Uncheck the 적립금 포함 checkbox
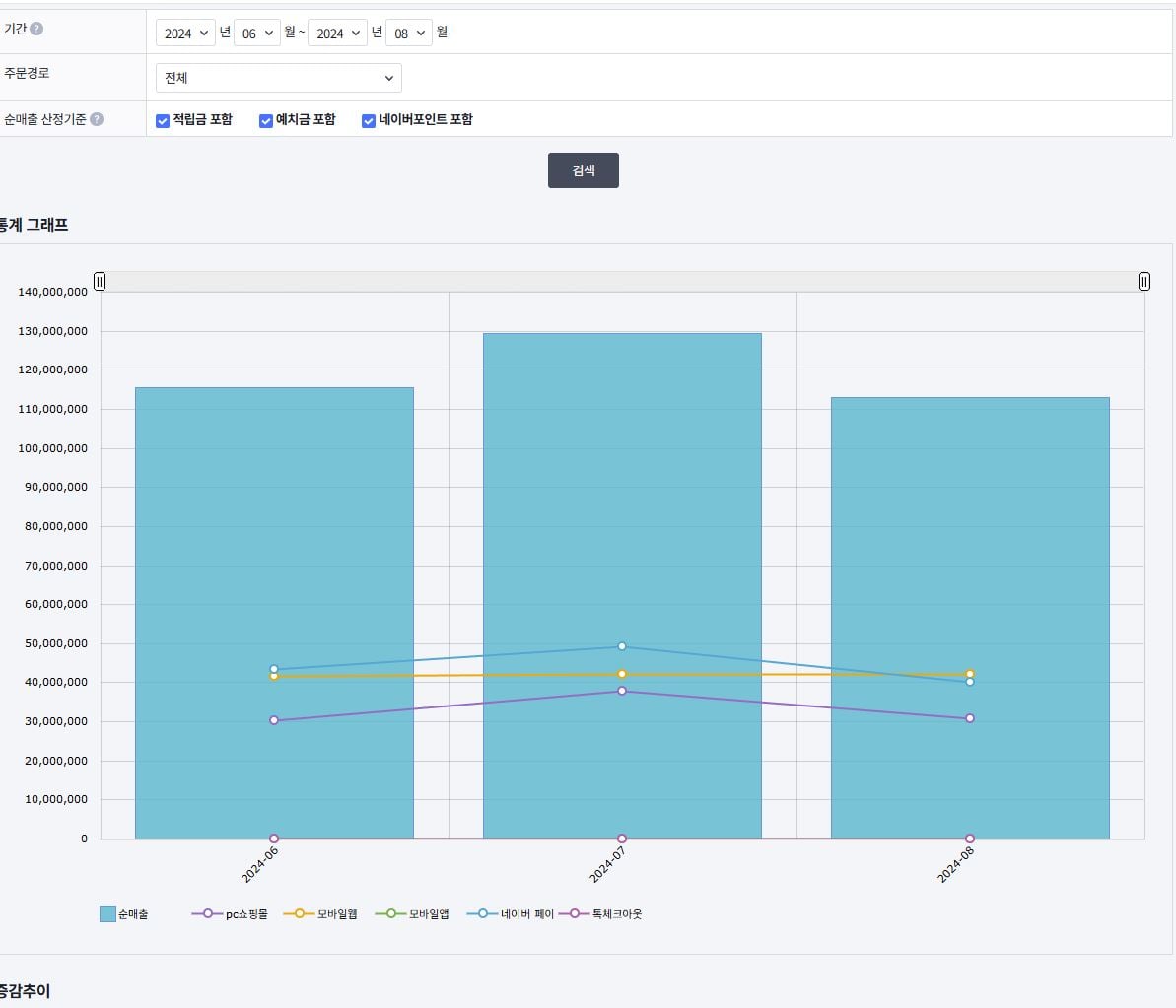Viewport: 1176px width, 1008px height. coord(162,120)
